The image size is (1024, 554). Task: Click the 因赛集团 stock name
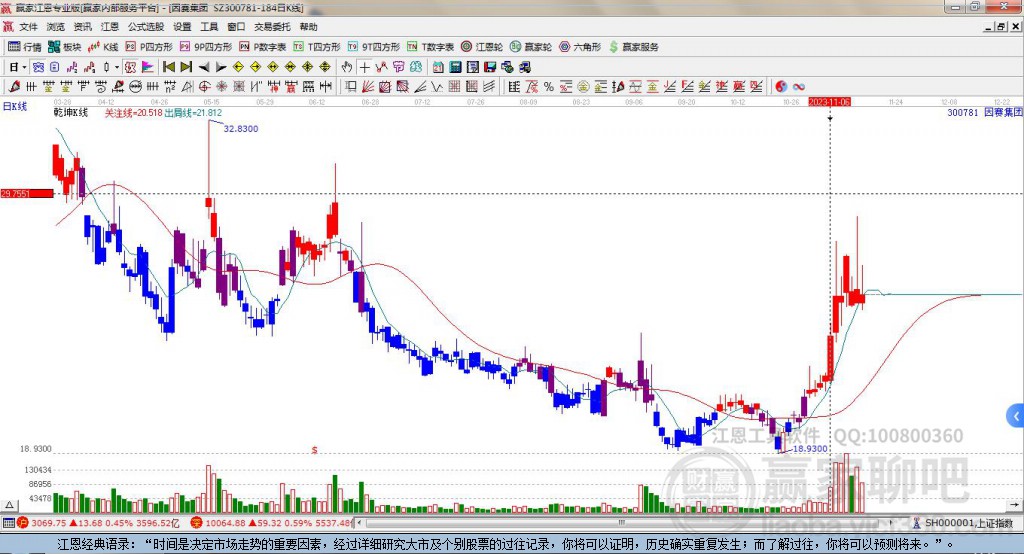pos(1003,112)
